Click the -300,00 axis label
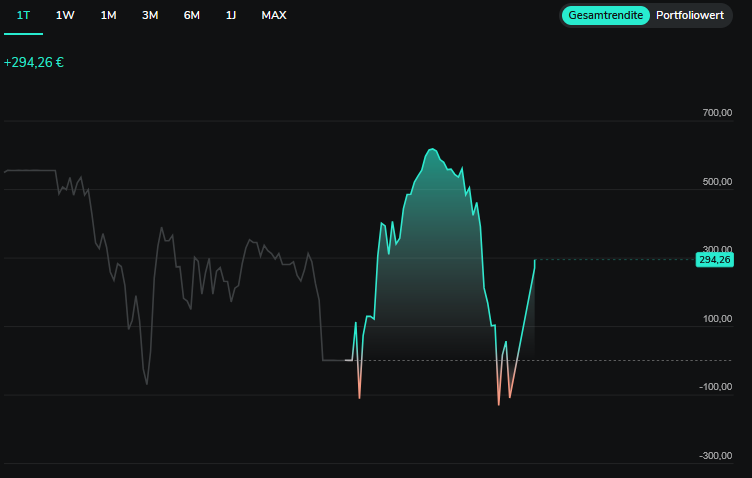Viewport: 752px width, 478px height. 715,456
